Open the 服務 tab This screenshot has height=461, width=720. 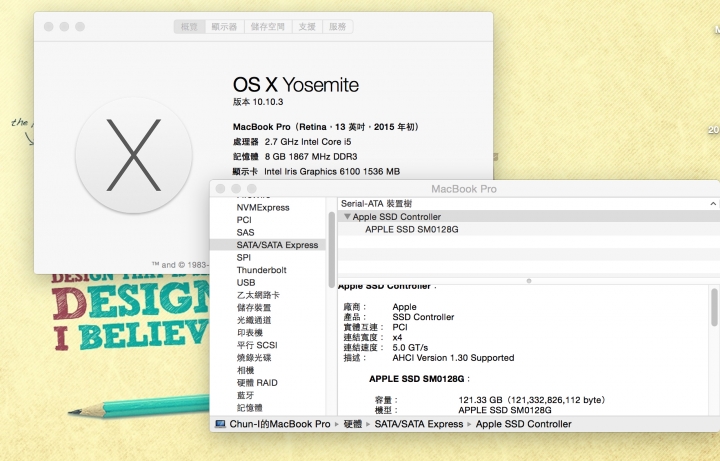tap(338, 27)
